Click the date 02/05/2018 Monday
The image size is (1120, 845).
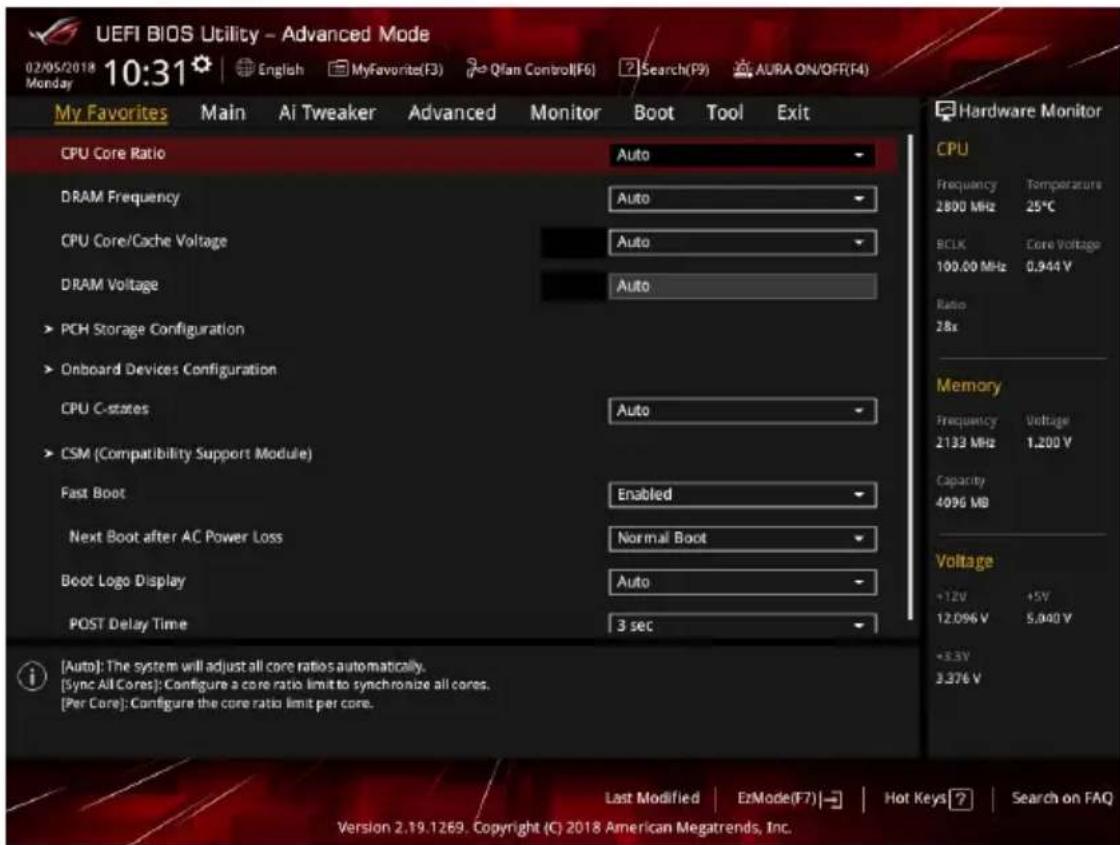pos(60,75)
